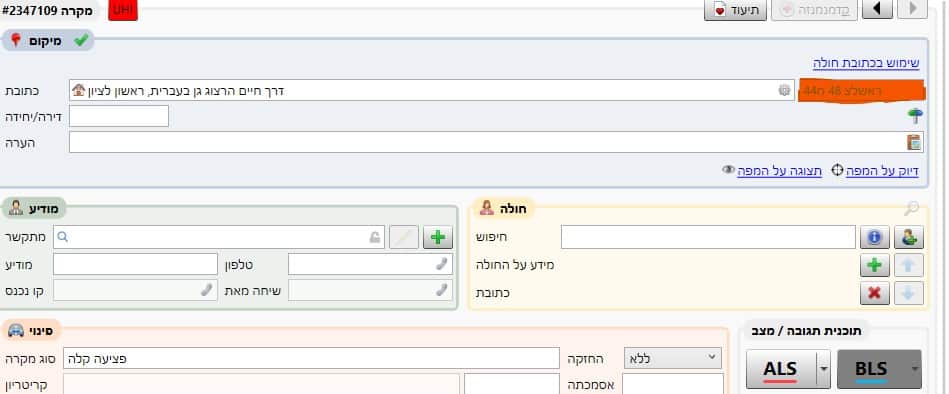Click the blue info button in חולה panel
This screenshot has width=949, height=394.
[875, 237]
